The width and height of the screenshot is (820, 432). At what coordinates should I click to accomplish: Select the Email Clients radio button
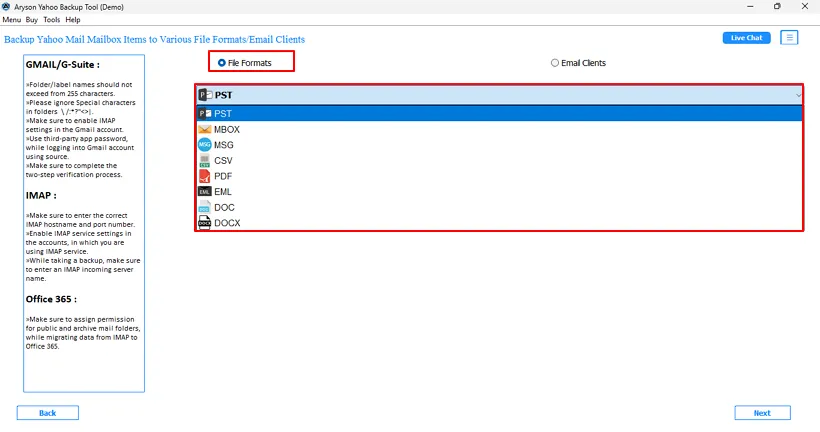click(555, 63)
